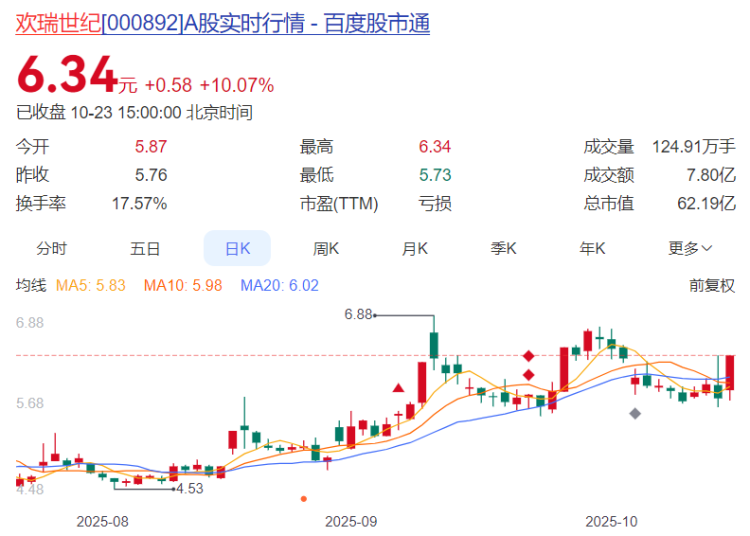The image size is (750, 536).
Task: Select the 季K chart tab
Action: [503, 248]
